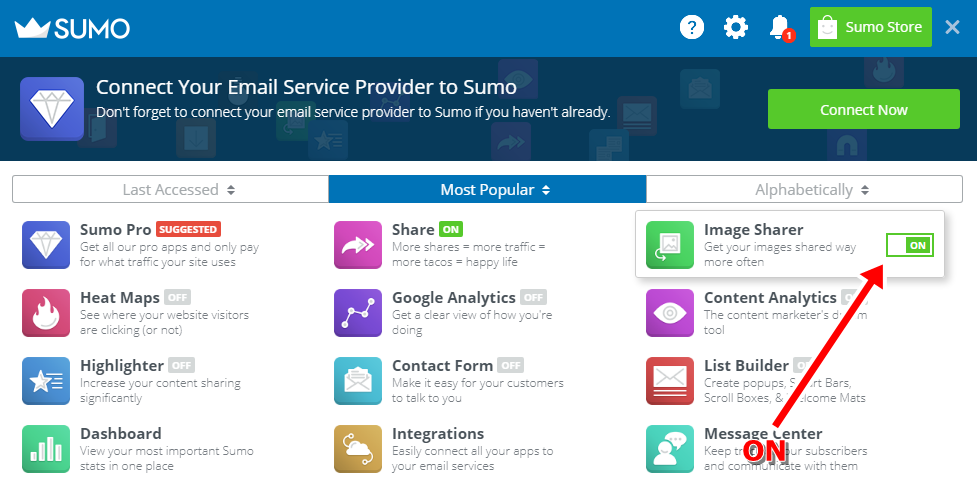
Task: Click "Get all our pro apps" description
Action: pyautogui.click(x=169, y=254)
